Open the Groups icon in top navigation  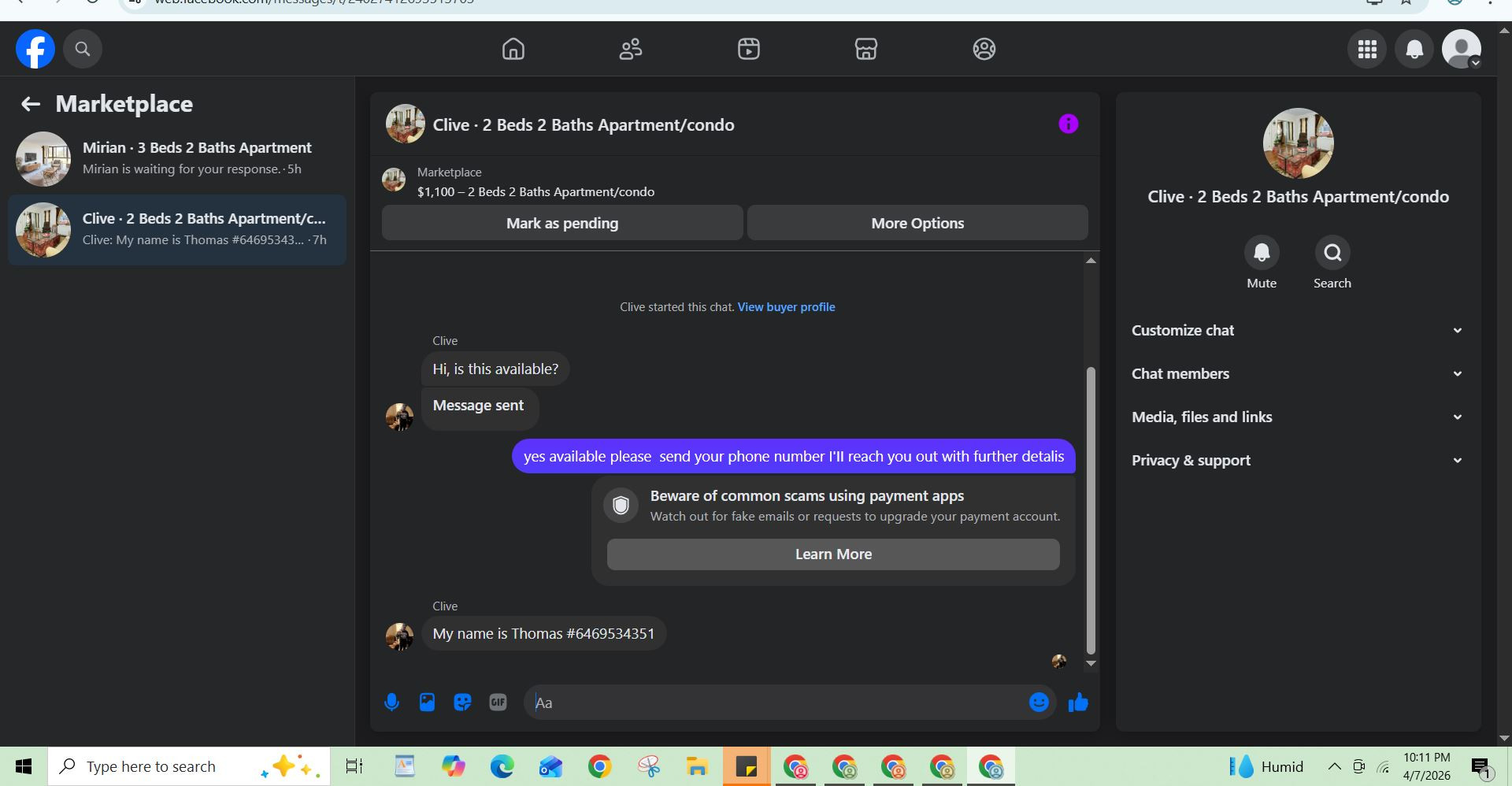(x=984, y=49)
